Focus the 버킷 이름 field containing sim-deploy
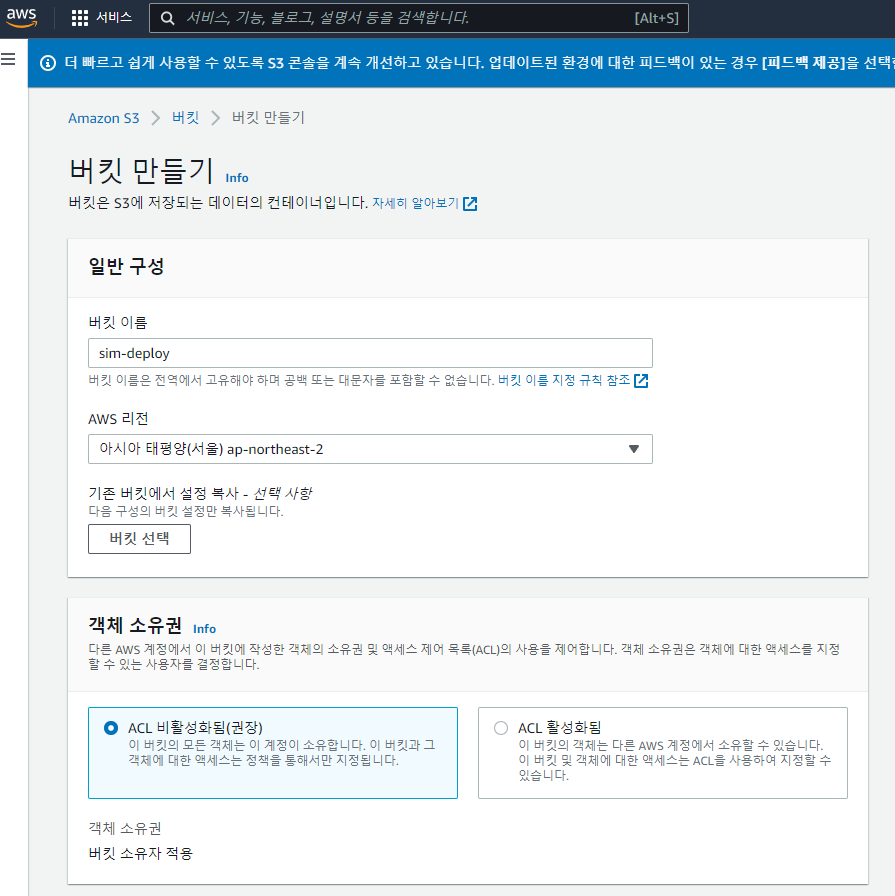895x896 pixels. pos(370,353)
